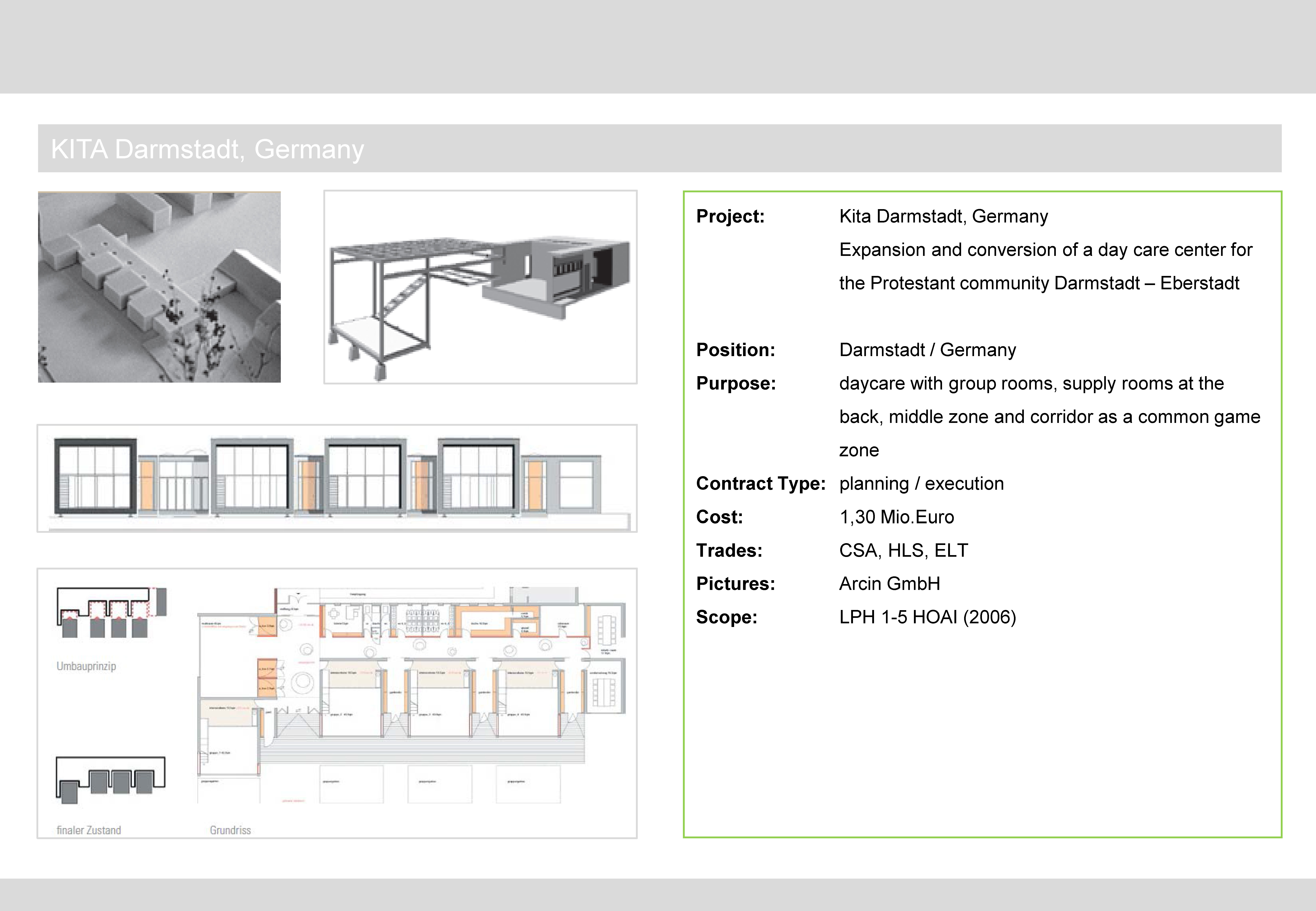
Task: Select 'the Protestant community Darmstadt – Eberstadt' line
Action: (x=1039, y=283)
